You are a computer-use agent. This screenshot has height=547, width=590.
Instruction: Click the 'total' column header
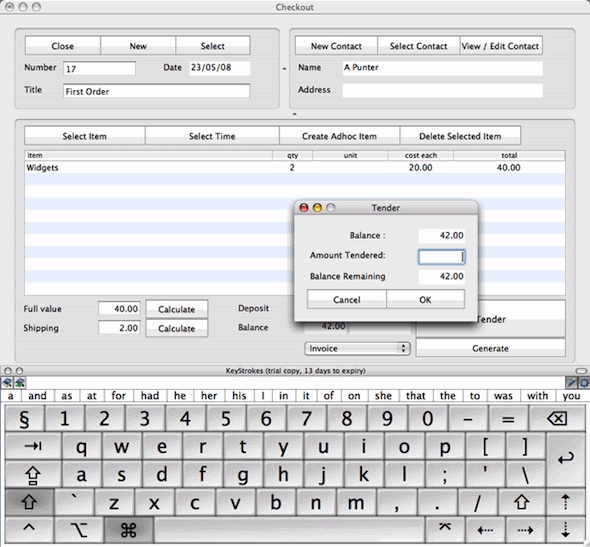pos(509,155)
